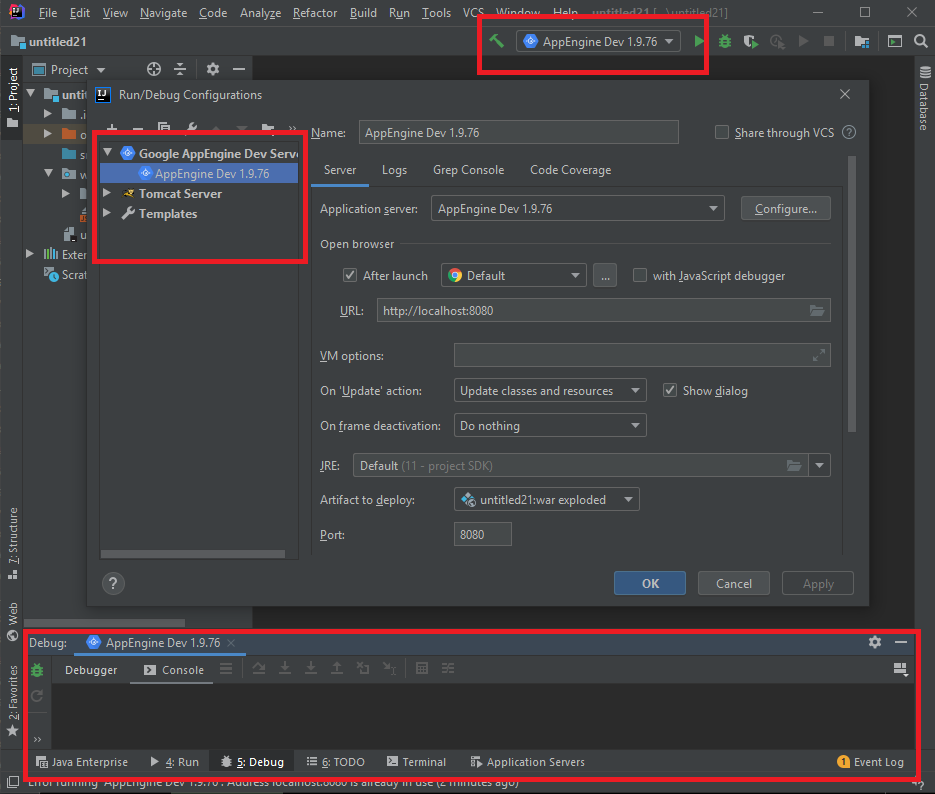Enable with JavaScript debugger checkbox
The image size is (935, 794).
click(639, 275)
